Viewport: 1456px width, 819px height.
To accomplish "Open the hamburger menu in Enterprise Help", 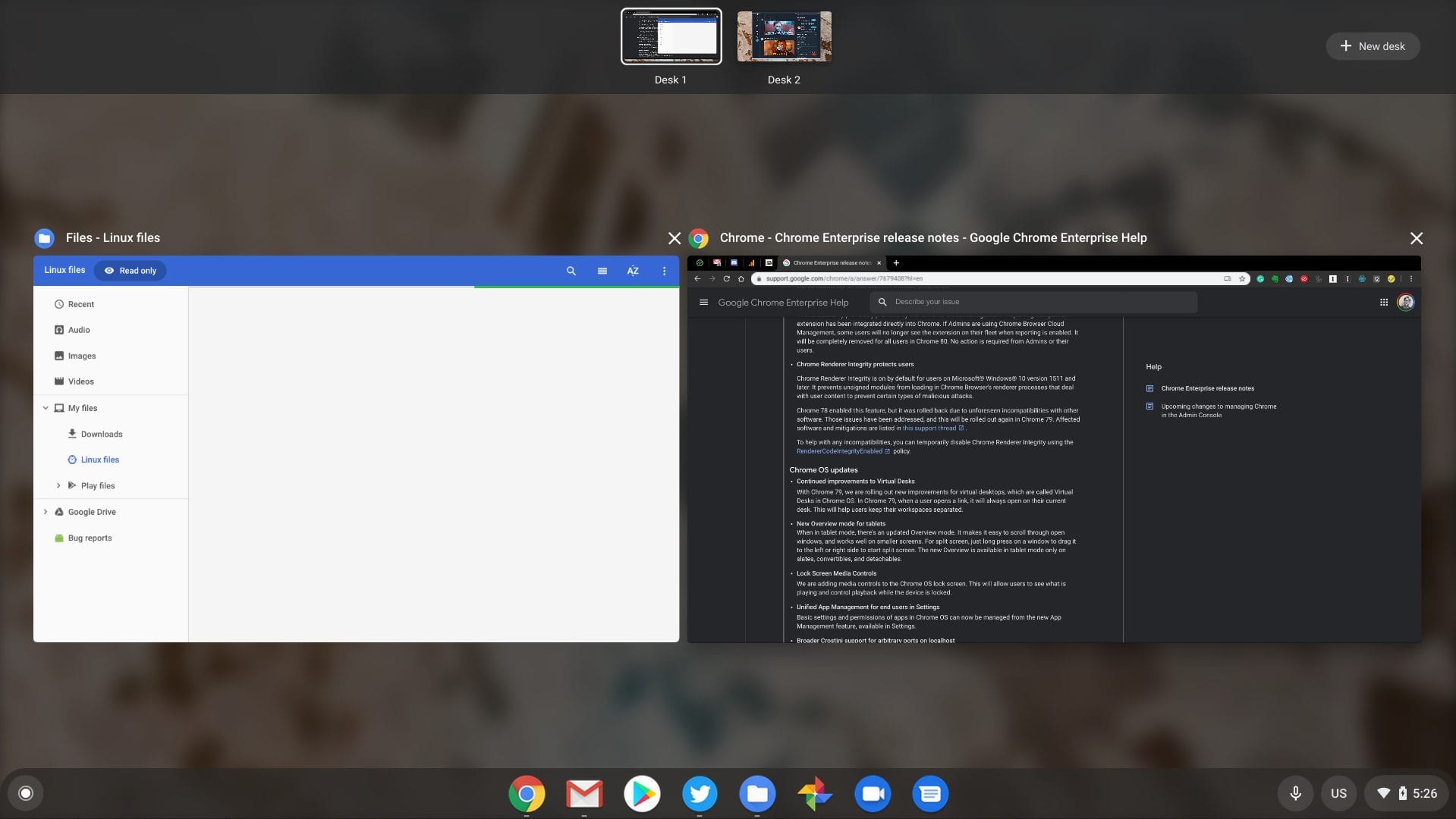I will coord(703,302).
